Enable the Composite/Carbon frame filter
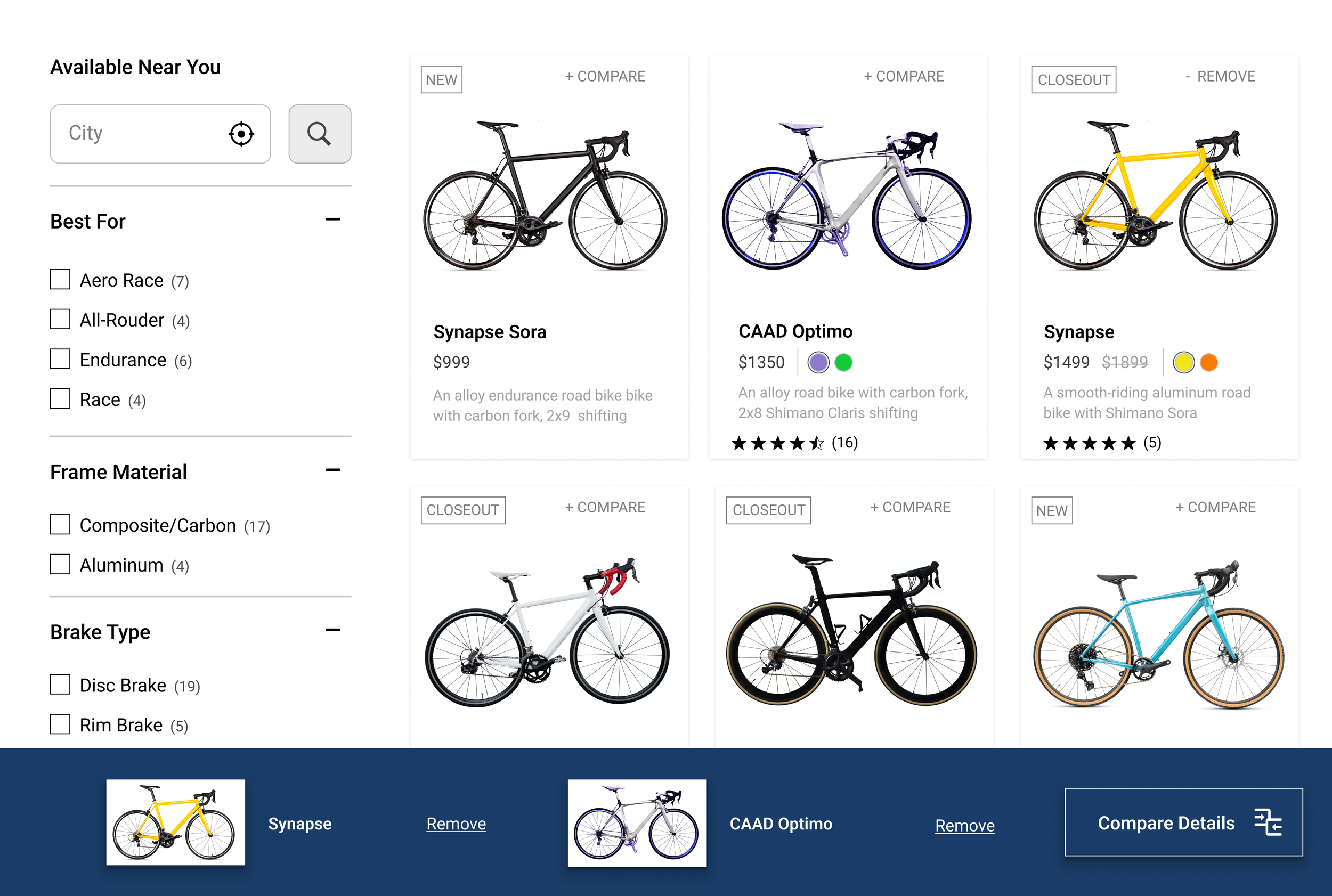 60,525
